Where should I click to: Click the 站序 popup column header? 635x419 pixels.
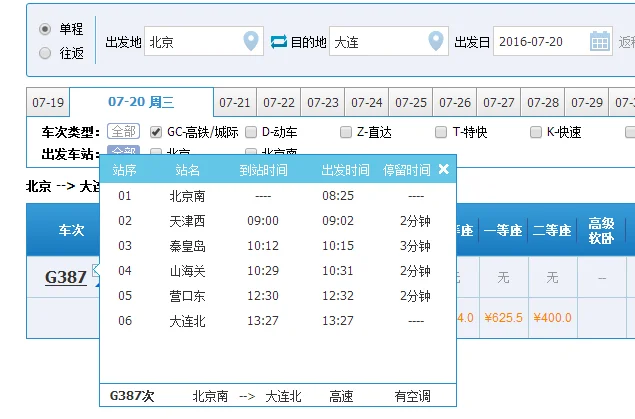pos(124,170)
